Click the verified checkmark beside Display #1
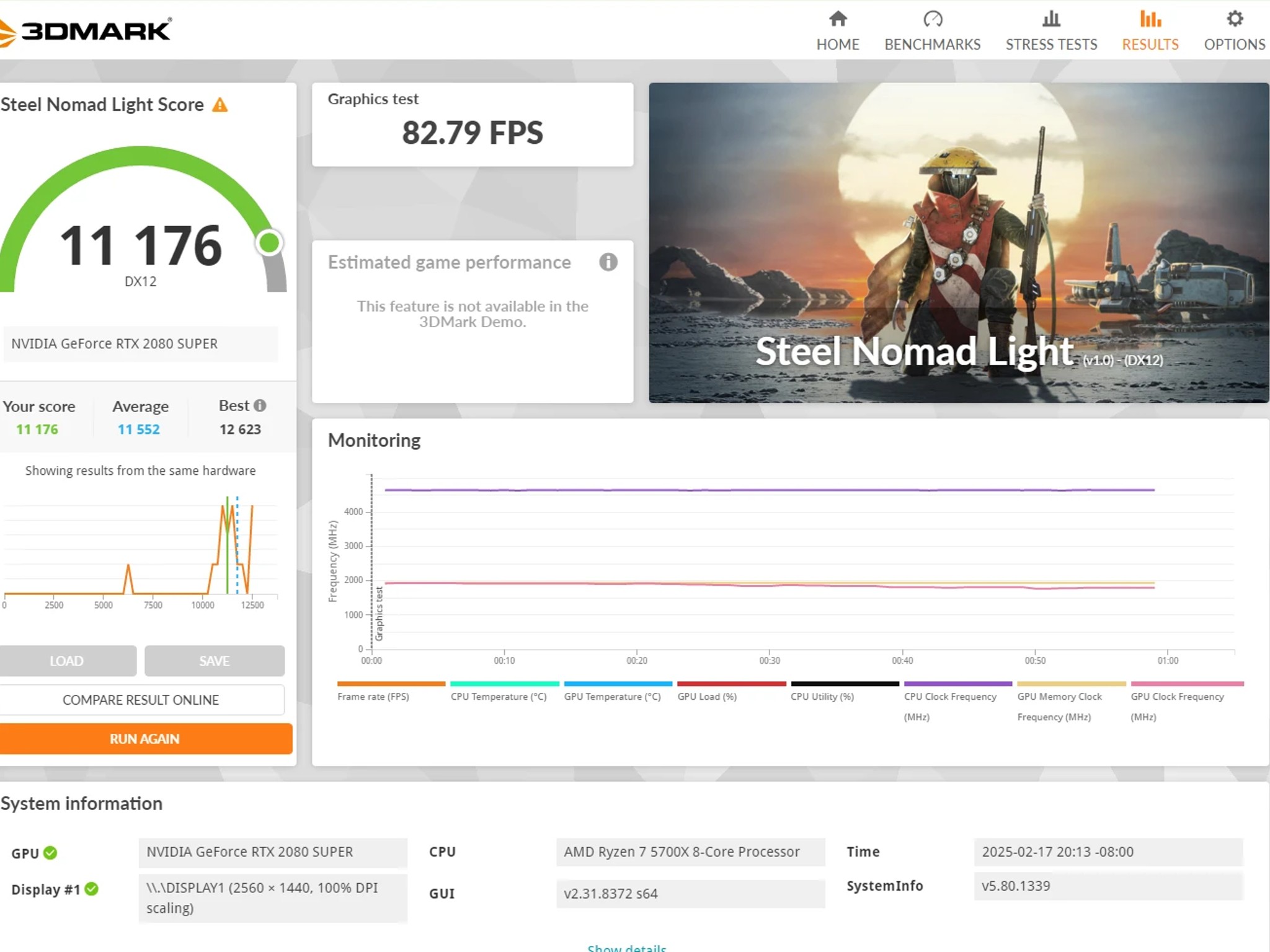The width and height of the screenshot is (1270, 952). pyautogui.click(x=92, y=889)
